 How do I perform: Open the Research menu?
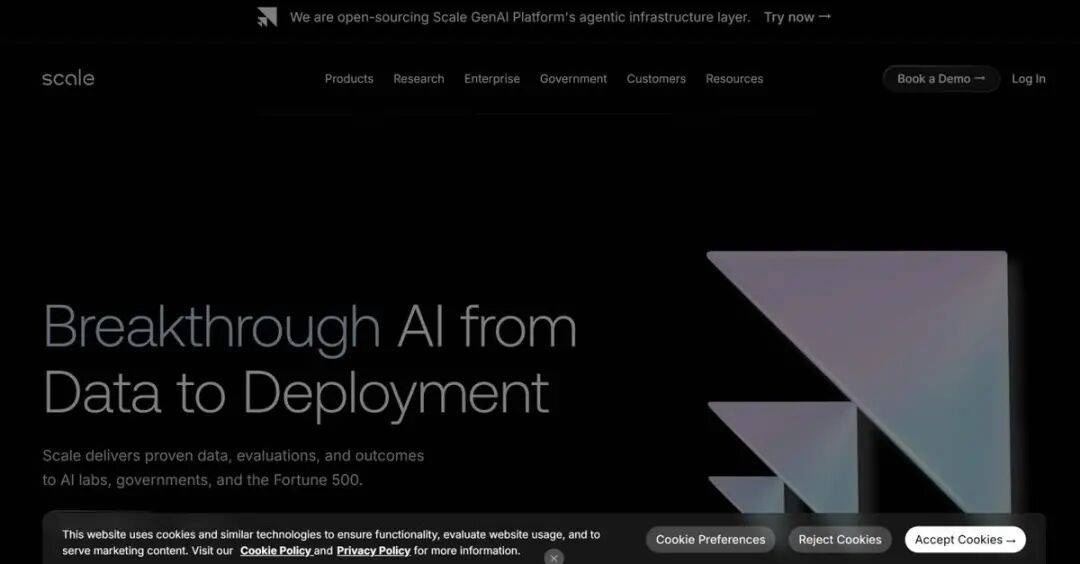(418, 79)
